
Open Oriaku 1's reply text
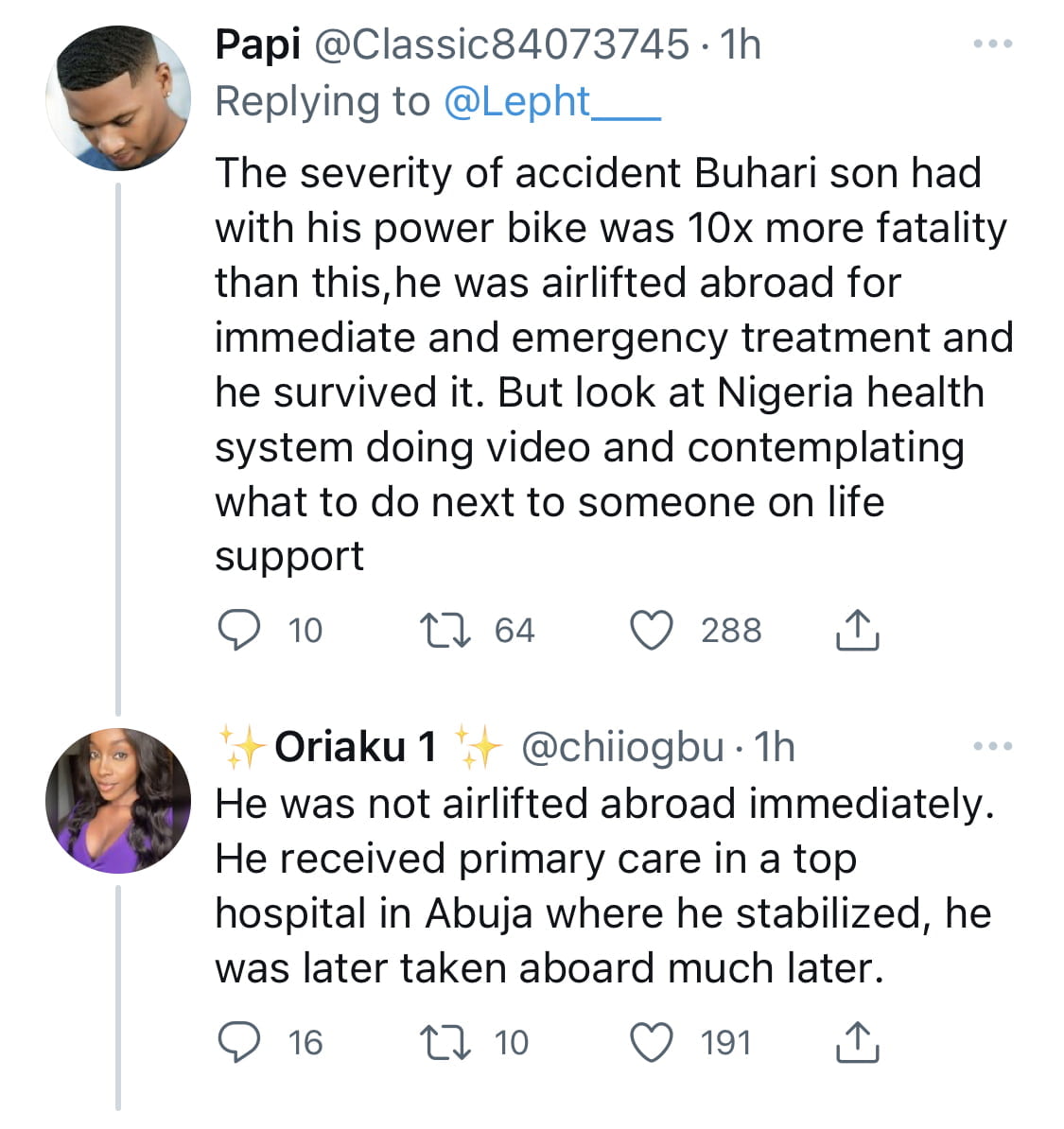pyautogui.click(x=605, y=886)
